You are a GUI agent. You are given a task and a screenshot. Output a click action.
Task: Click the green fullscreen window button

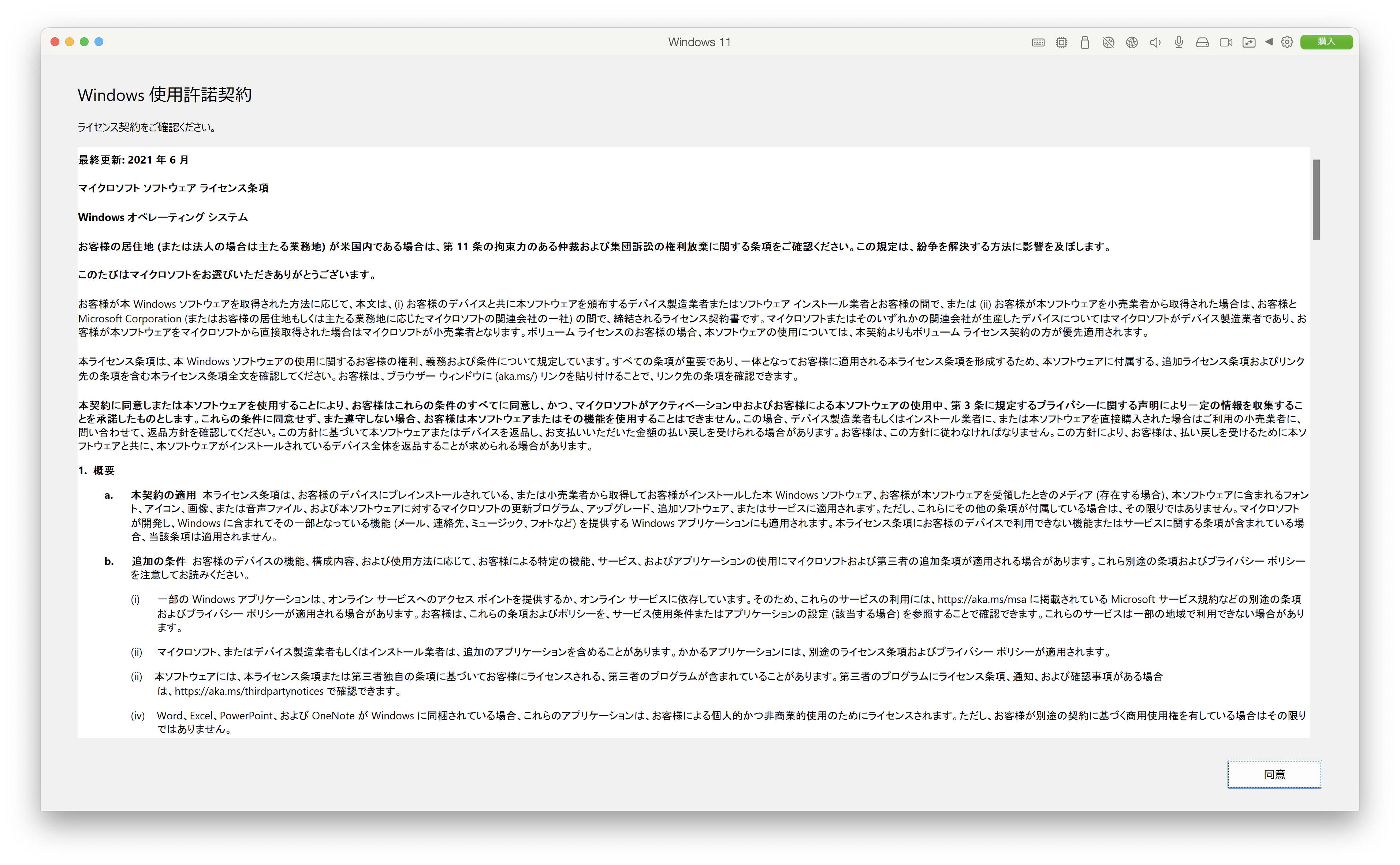(84, 42)
